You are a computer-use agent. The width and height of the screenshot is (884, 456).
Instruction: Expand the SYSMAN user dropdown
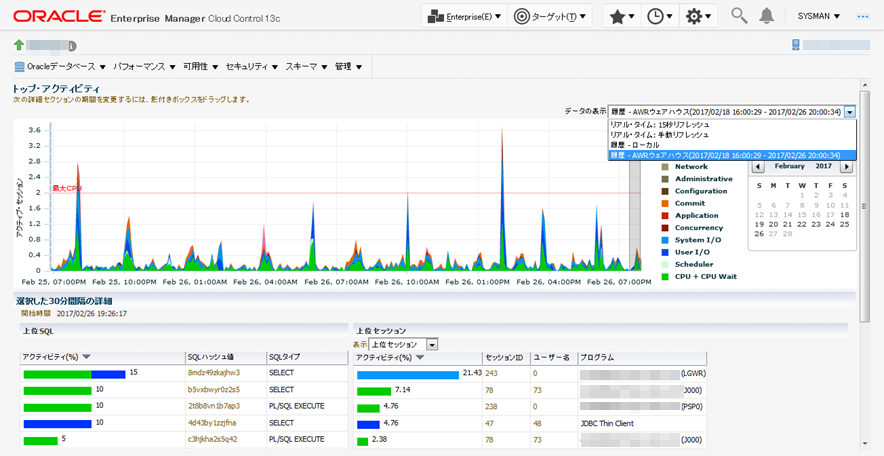[819, 16]
